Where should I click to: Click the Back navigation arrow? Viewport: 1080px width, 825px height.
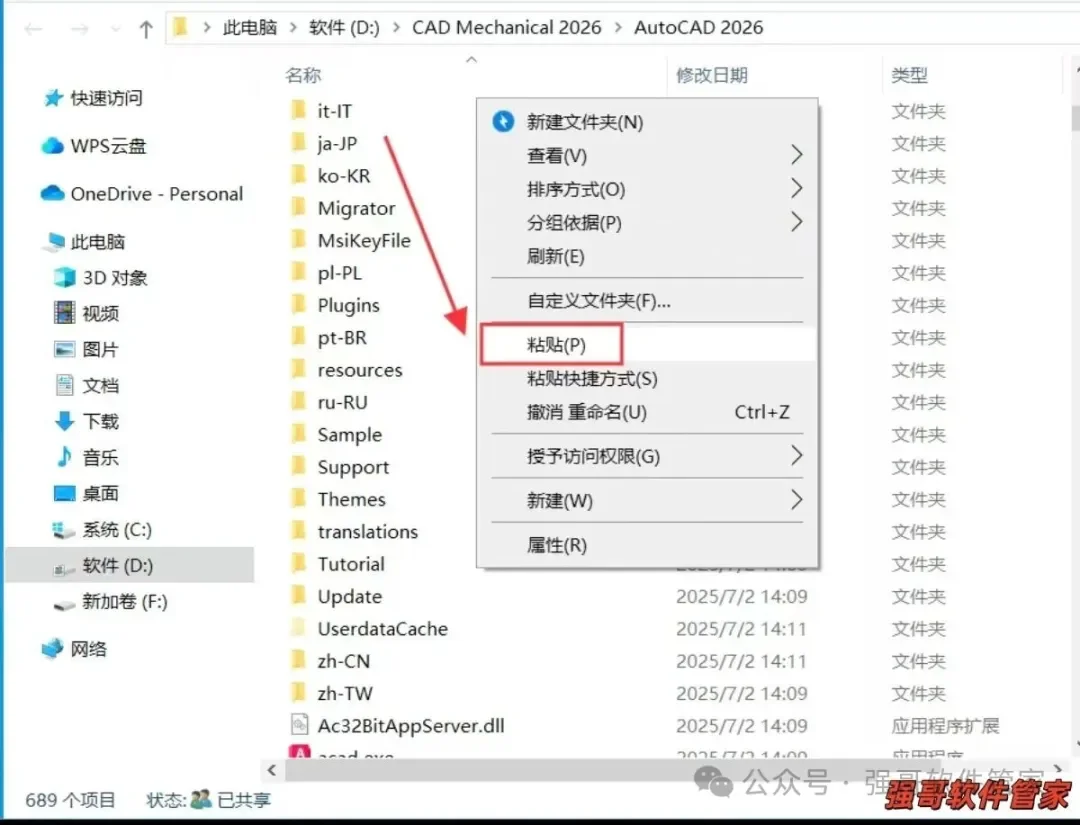(33, 29)
